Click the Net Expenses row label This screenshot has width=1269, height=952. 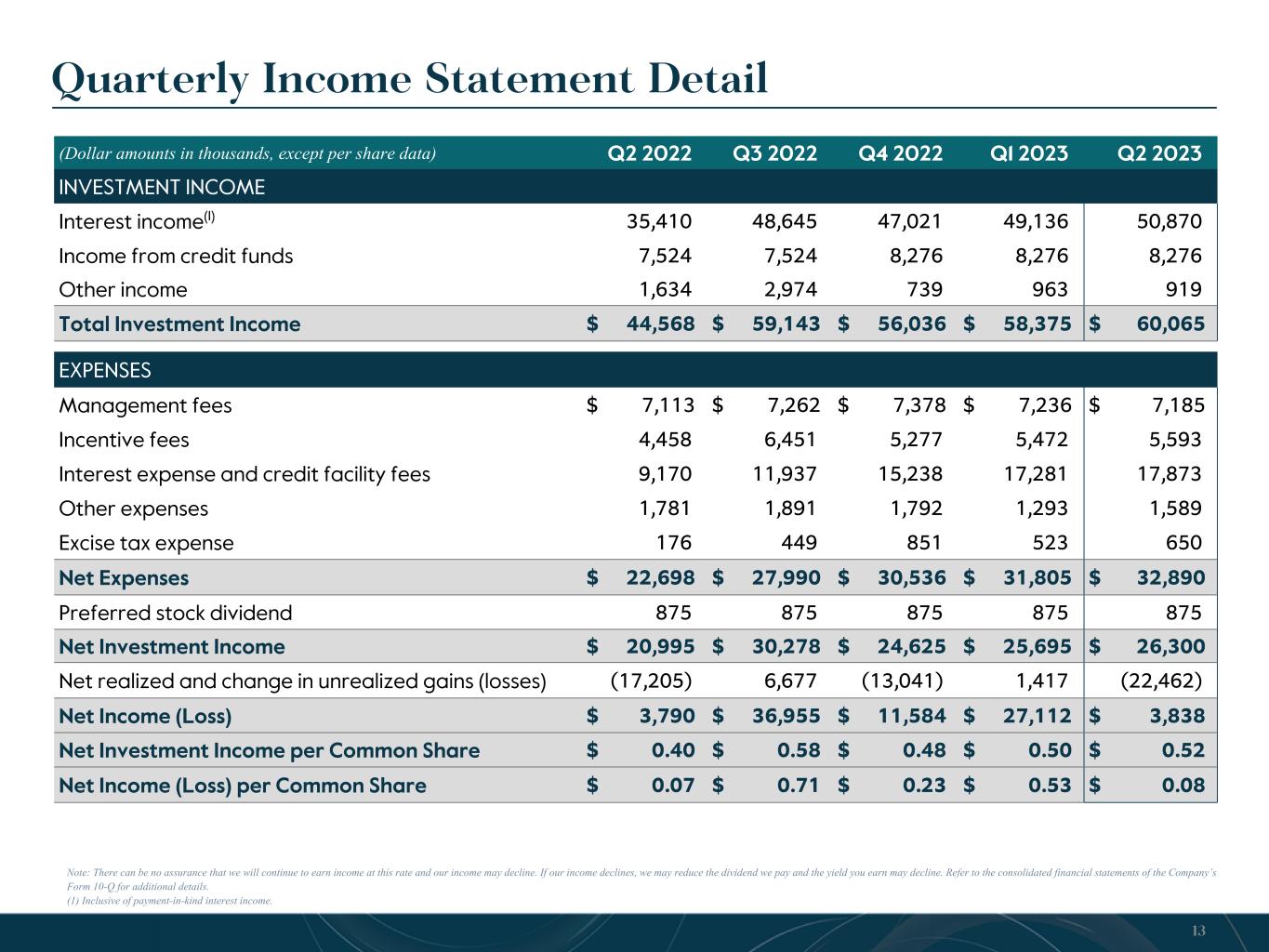(124, 578)
